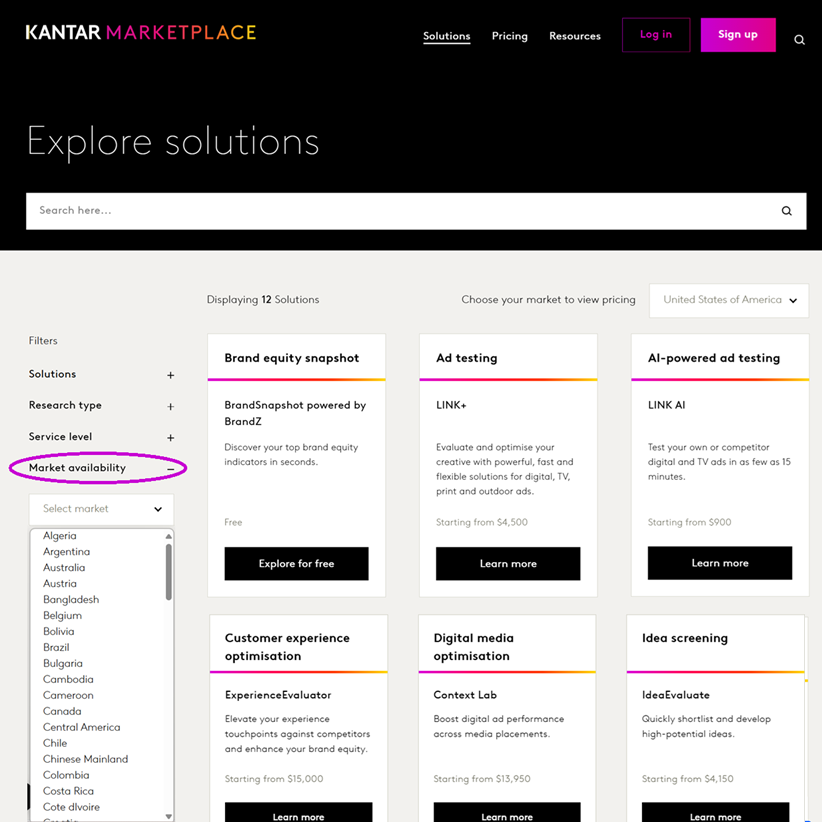Image resolution: width=822 pixels, height=822 pixels.
Task: Click the AI-powered ad testing card title
Action: [x=714, y=358]
